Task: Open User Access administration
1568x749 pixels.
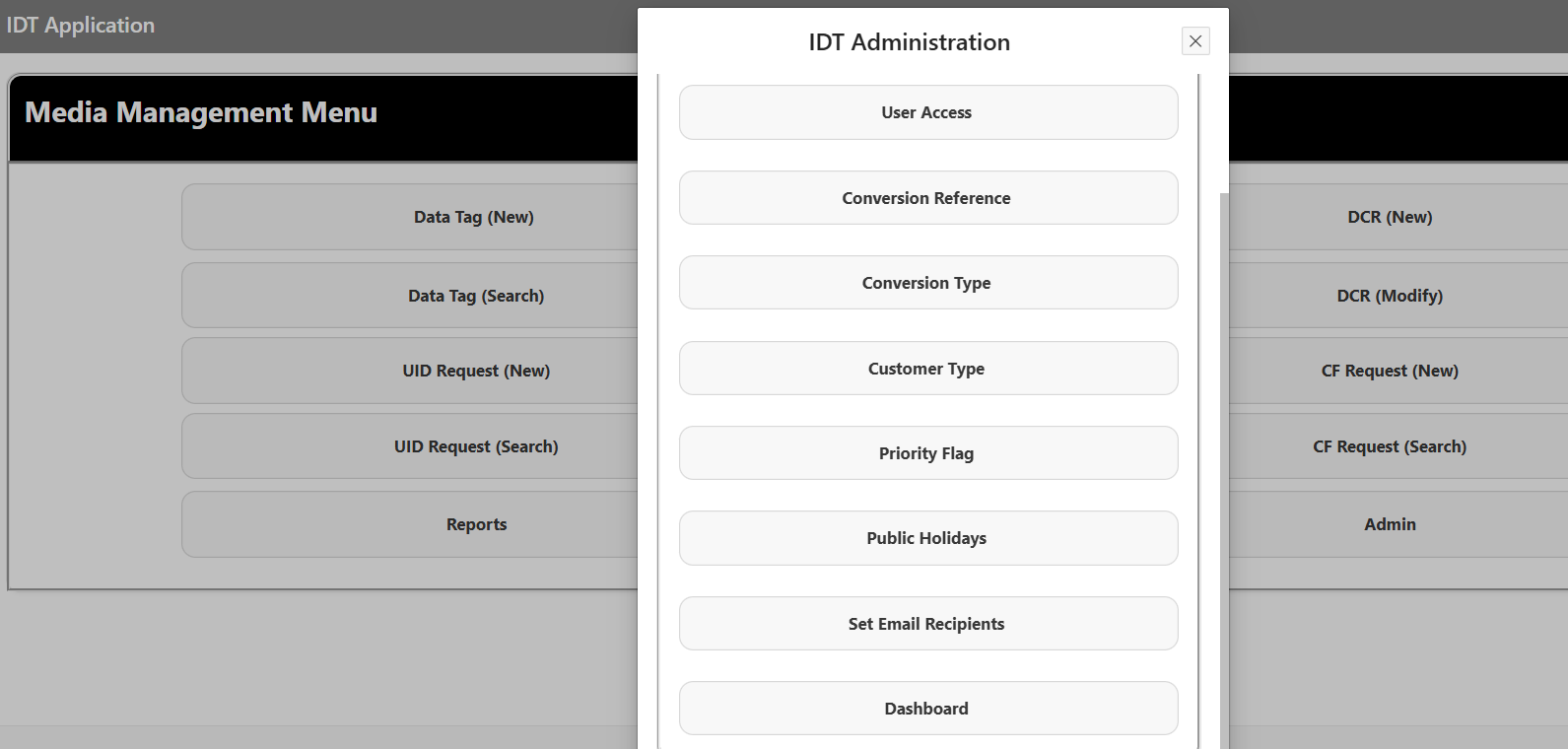Action: point(927,112)
